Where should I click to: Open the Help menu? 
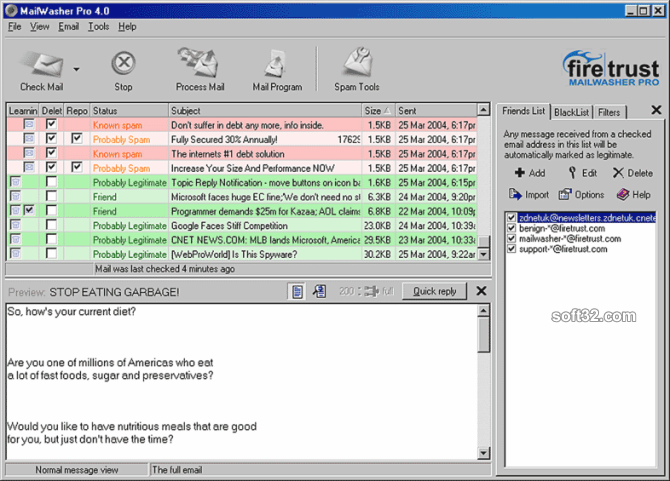127,27
